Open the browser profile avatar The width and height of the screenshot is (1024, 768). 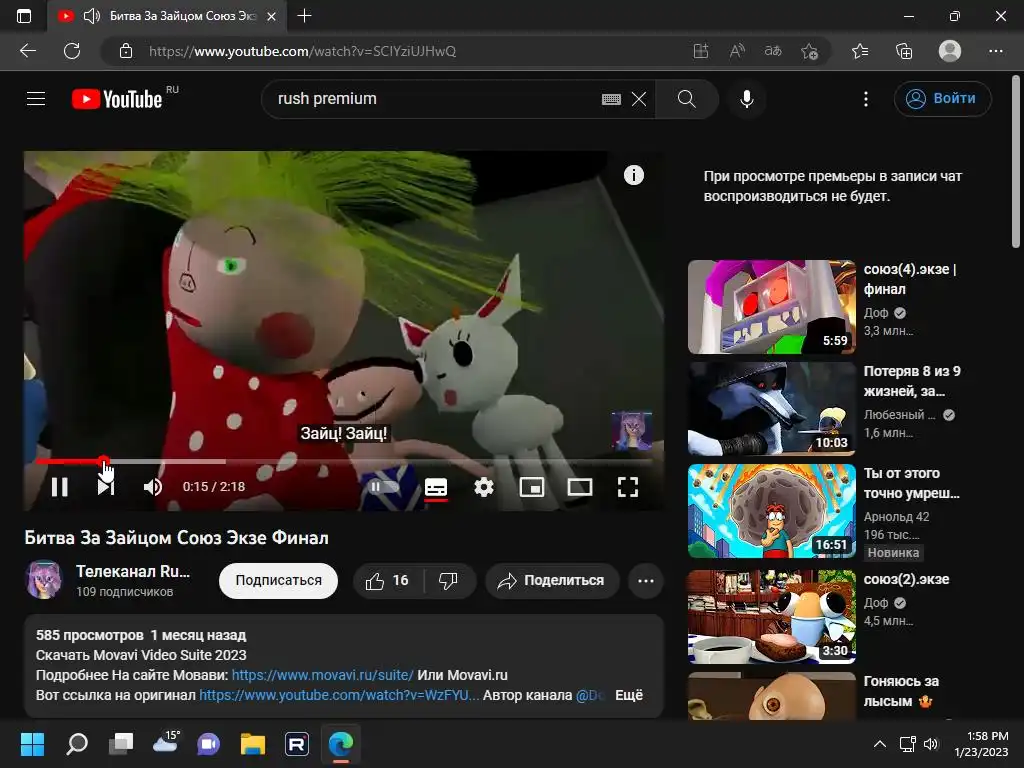tap(950, 51)
